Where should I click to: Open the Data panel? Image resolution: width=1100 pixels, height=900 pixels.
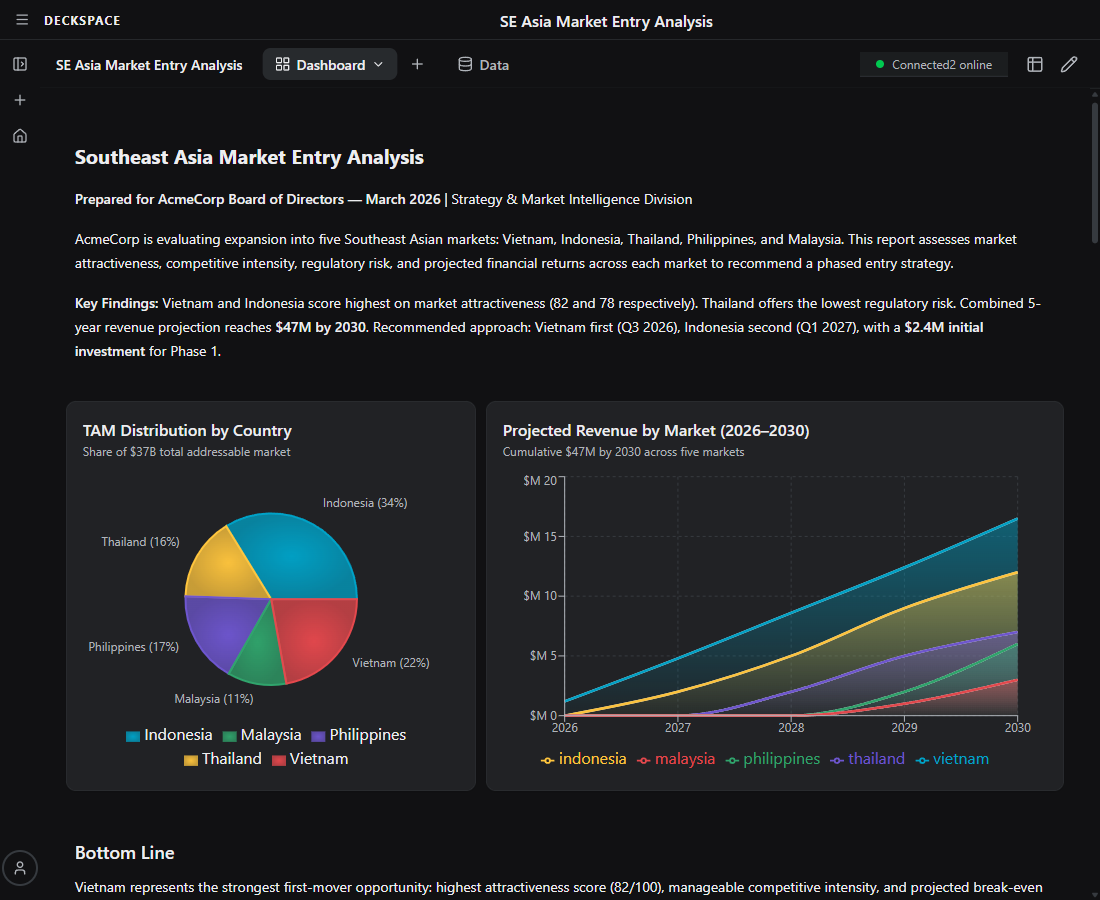pyautogui.click(x=483, y=64)
